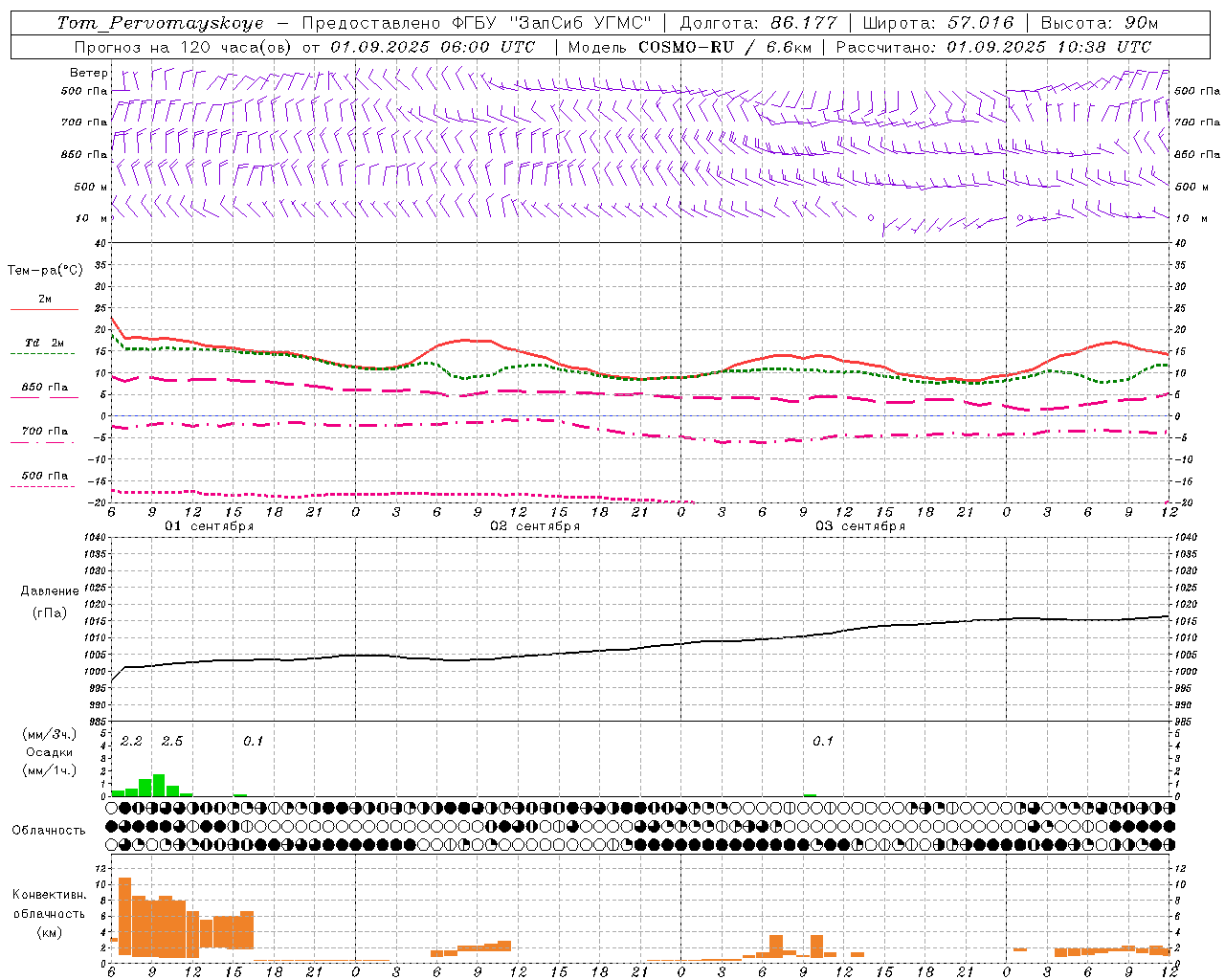Click the forecast start time 01.09.2025 06:00 UTC

pos(432,47)
